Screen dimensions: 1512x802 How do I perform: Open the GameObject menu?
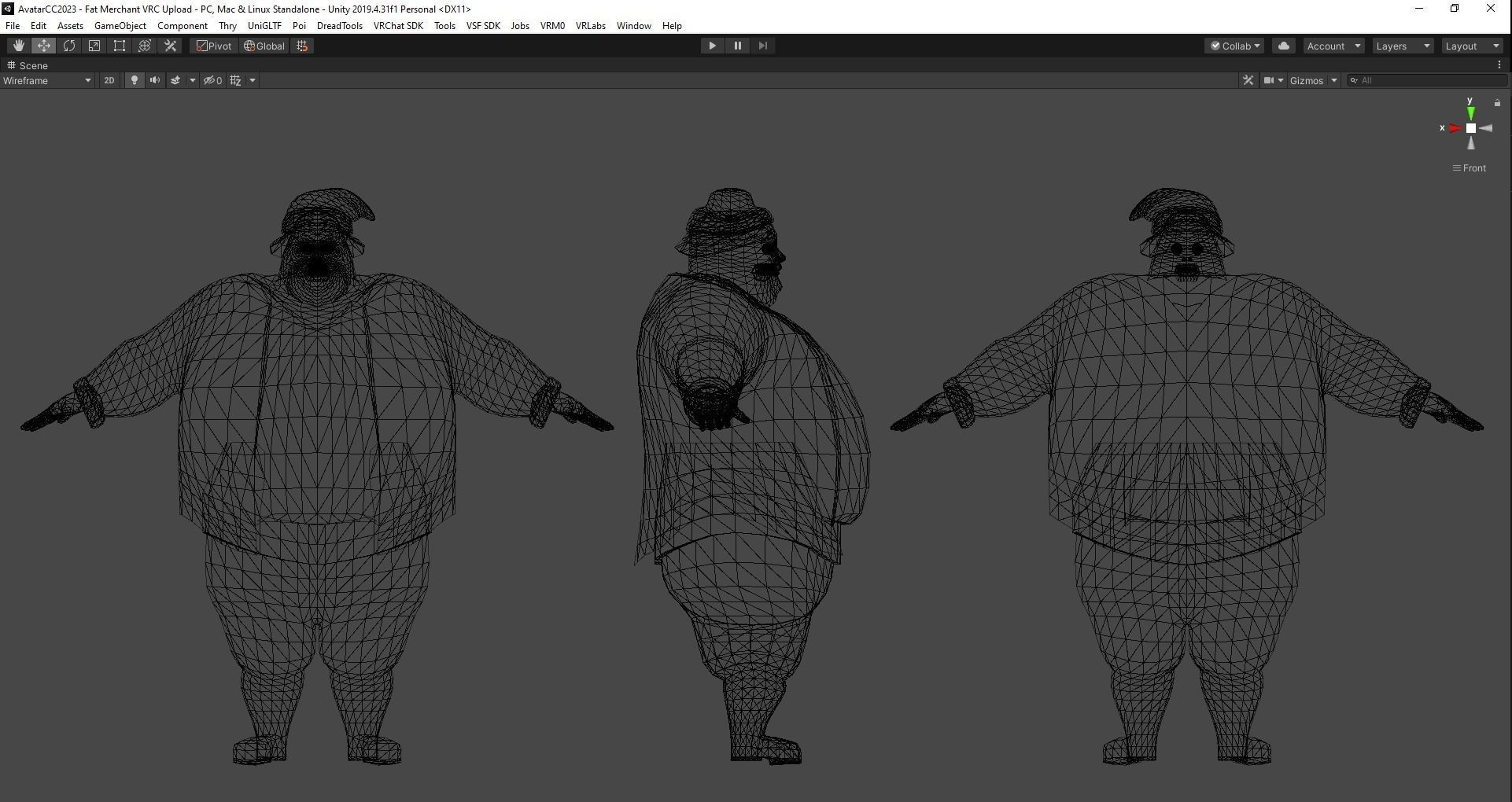[120, 25]
